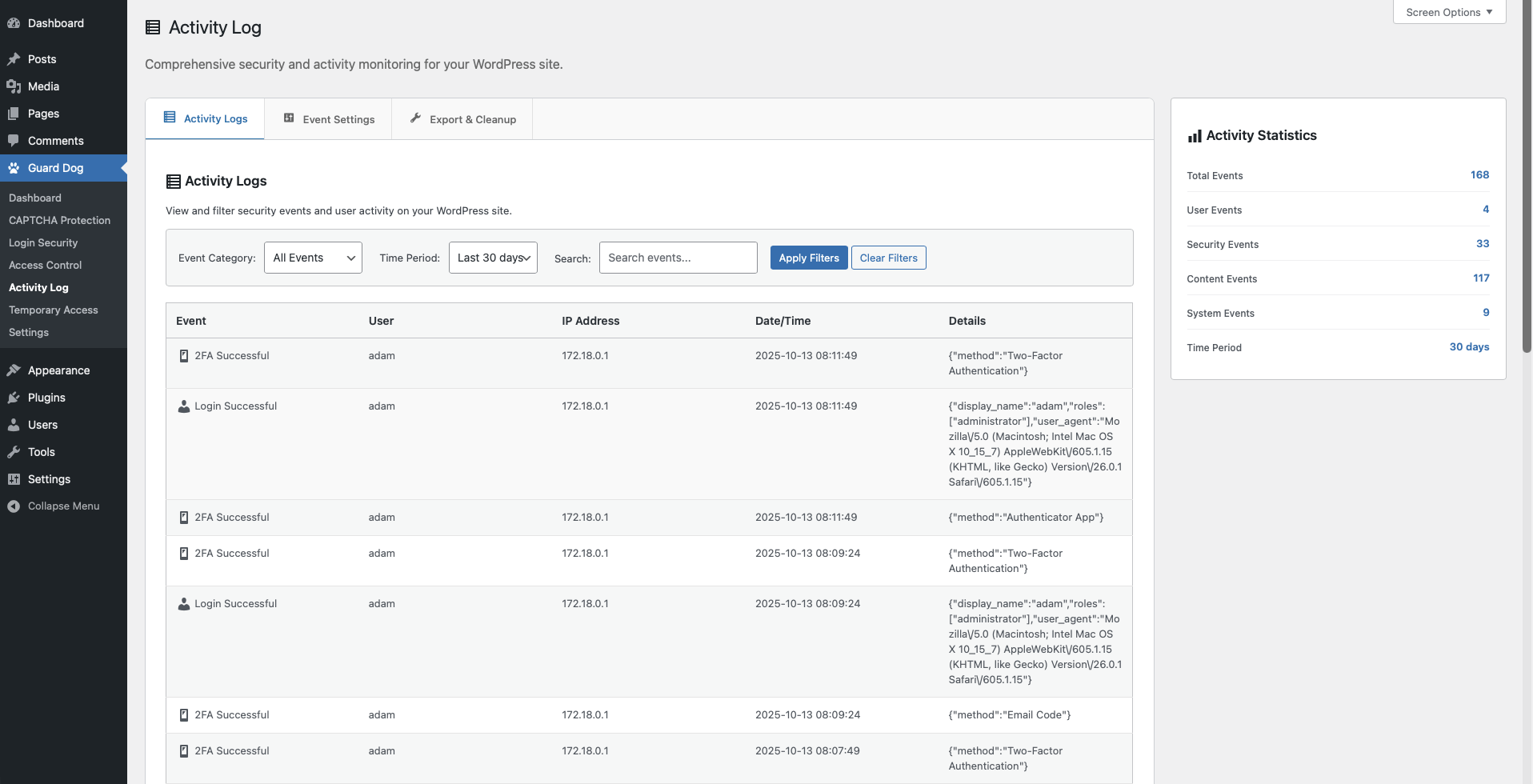Click the Collapse Menu arrow icon
1533x784 pixels.
point(13,506)
